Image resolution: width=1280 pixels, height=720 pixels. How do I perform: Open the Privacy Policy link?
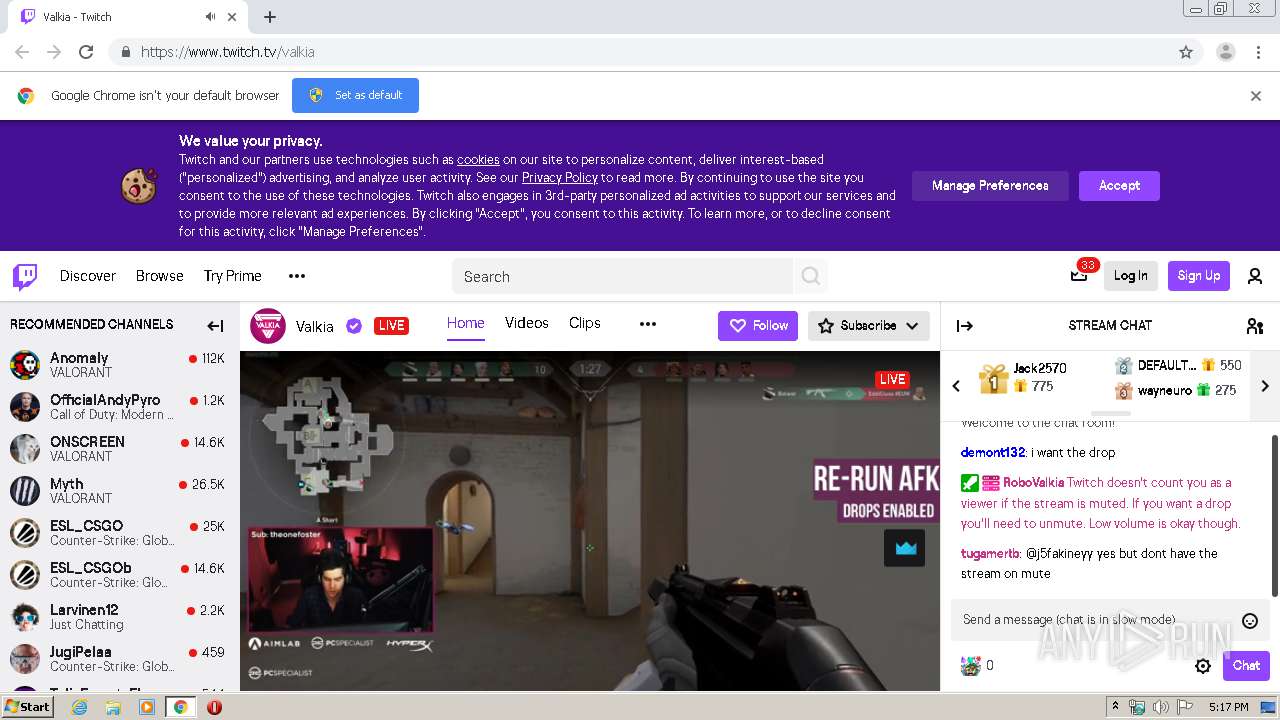coord(560,178)
